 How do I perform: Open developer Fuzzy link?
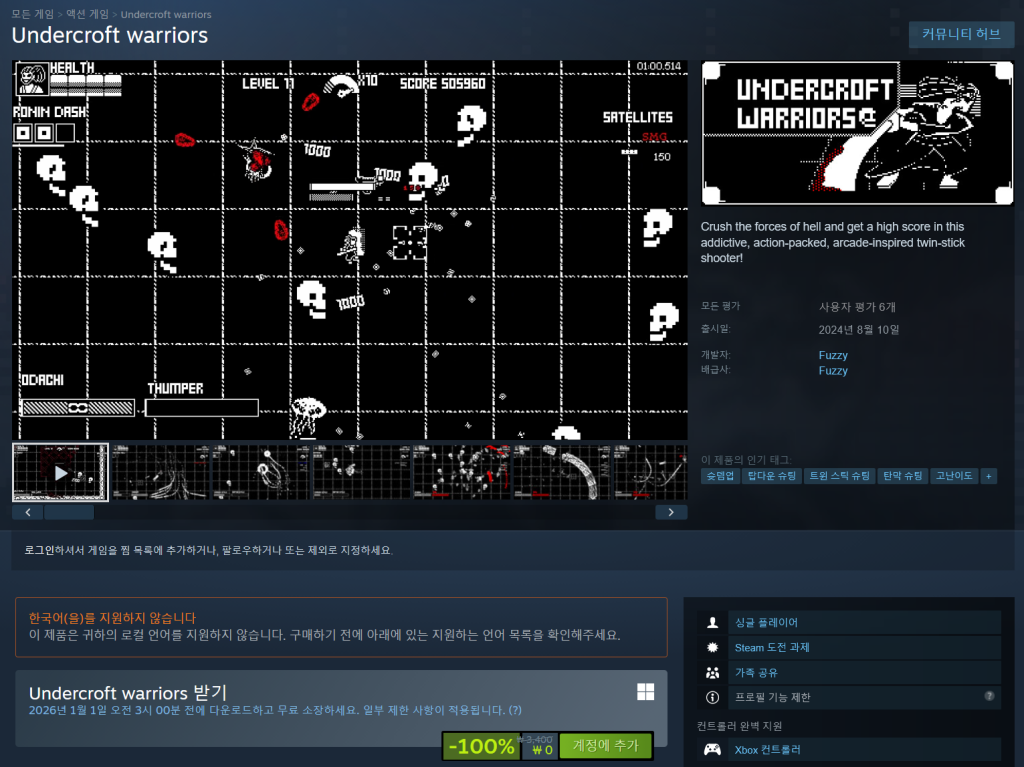click(832, 355)
